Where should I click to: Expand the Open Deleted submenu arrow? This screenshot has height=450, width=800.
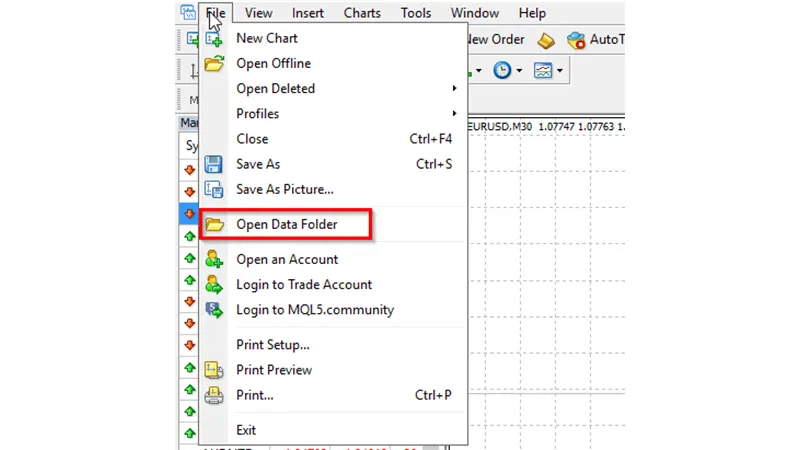tap(455, 89)
